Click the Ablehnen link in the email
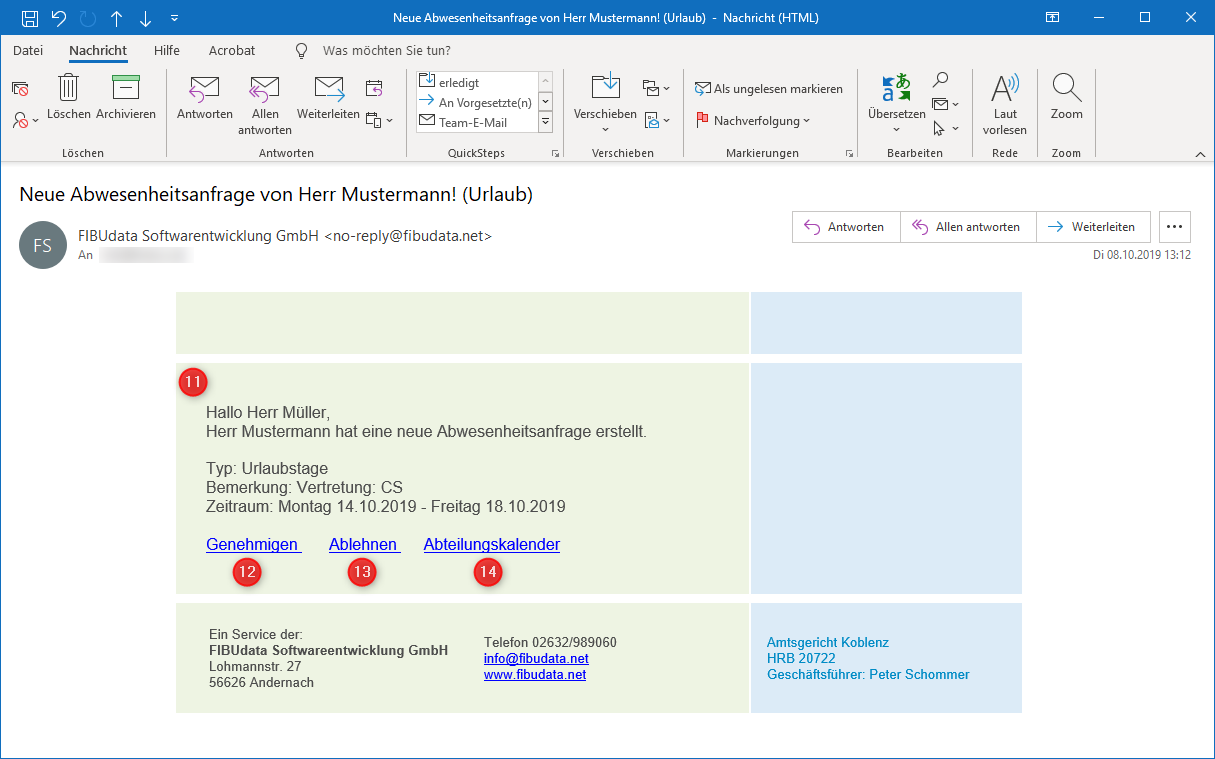Screen dimensions: 1215x759 363,545
